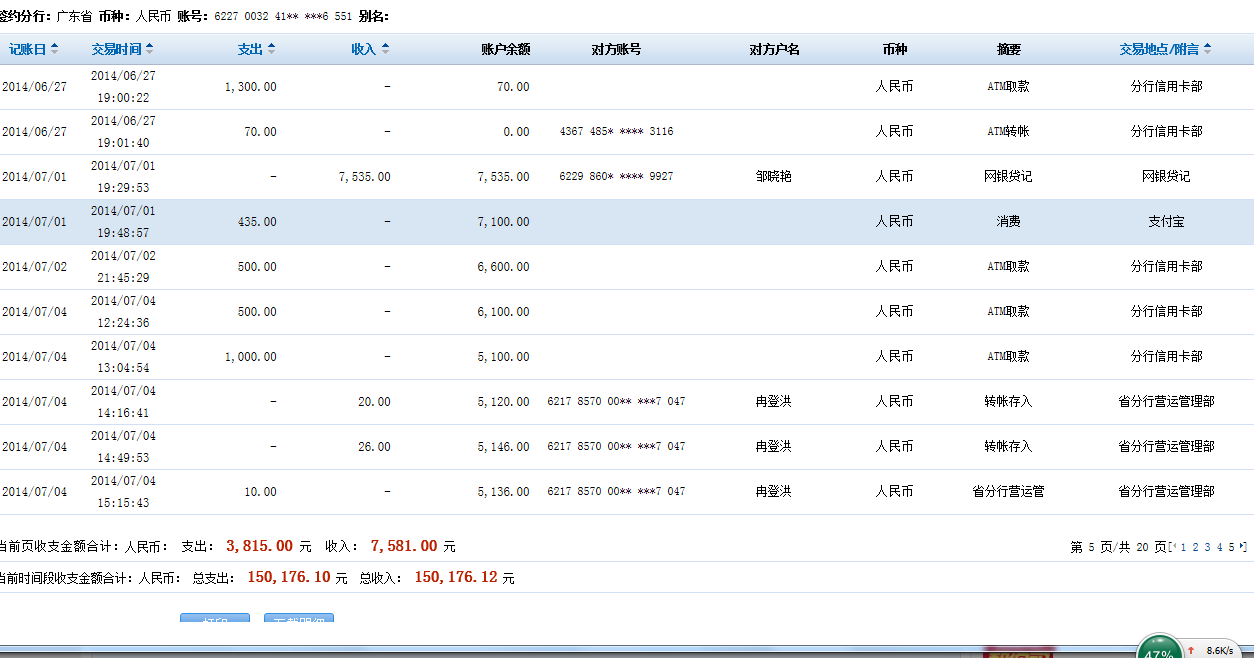Click sort arrows beside 交易地点/附言 header
Viewport: 1254px width, 658px height.
(x=1207, y=49)
